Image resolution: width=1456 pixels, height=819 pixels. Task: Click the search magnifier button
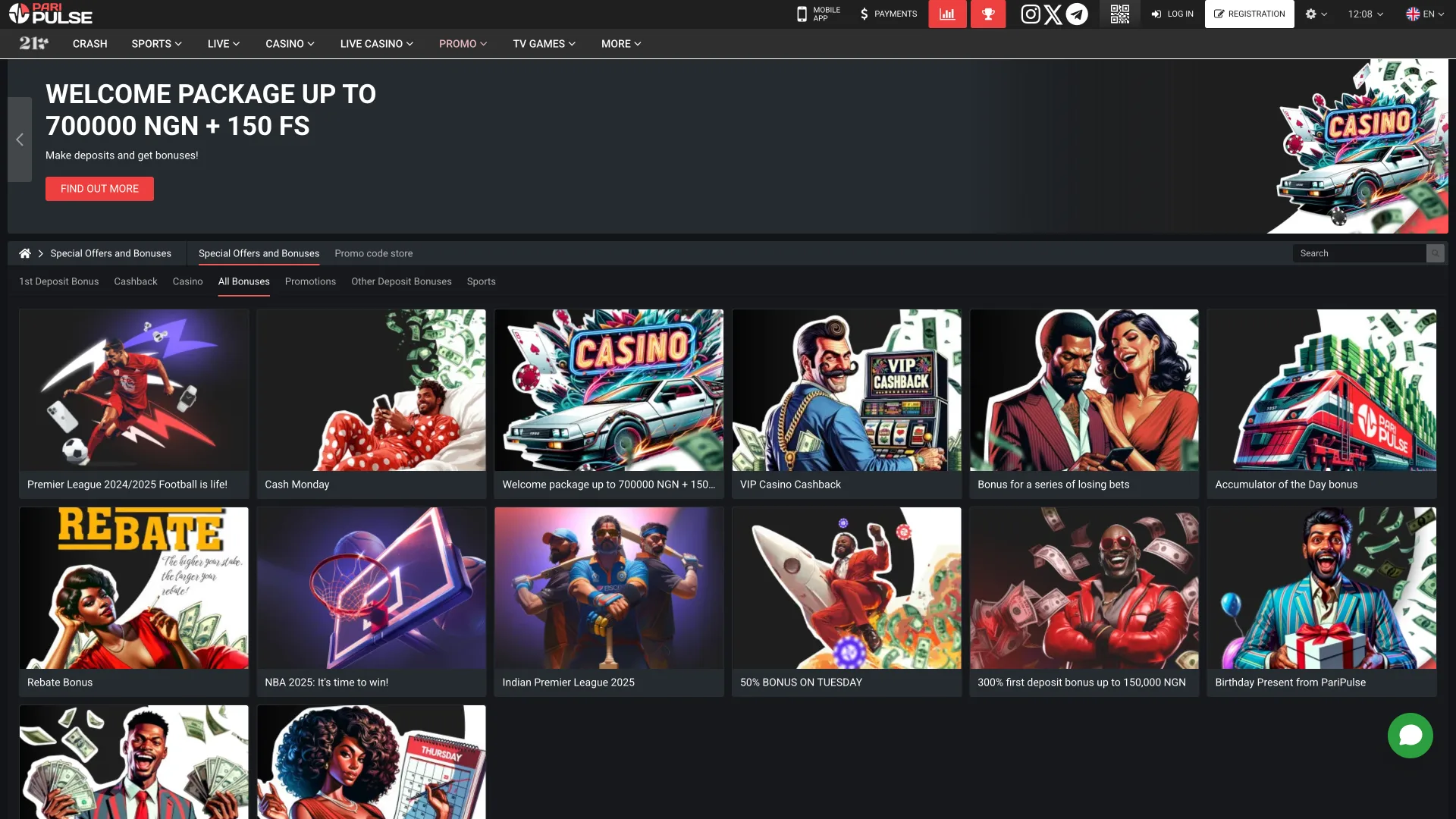1435,253
